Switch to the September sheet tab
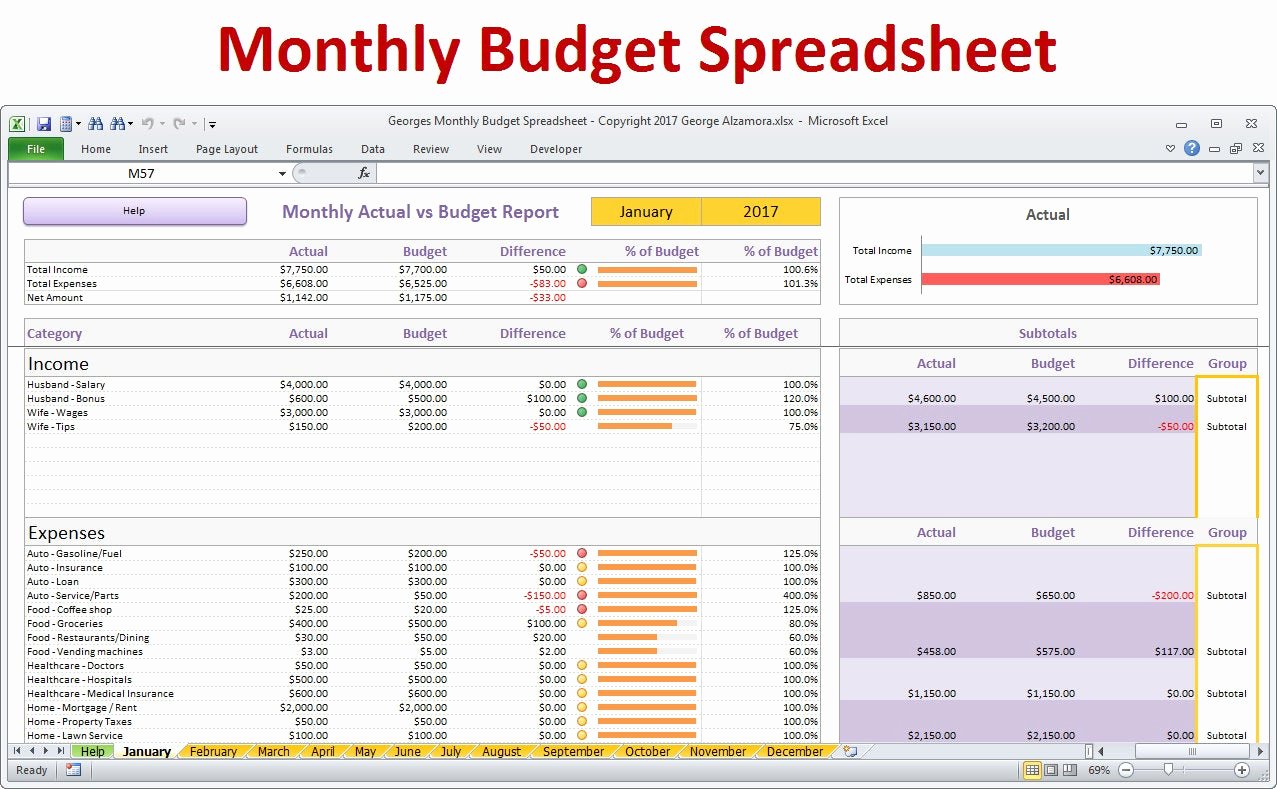This screenshot has width=1277, height=789. (x=573, y=751)
